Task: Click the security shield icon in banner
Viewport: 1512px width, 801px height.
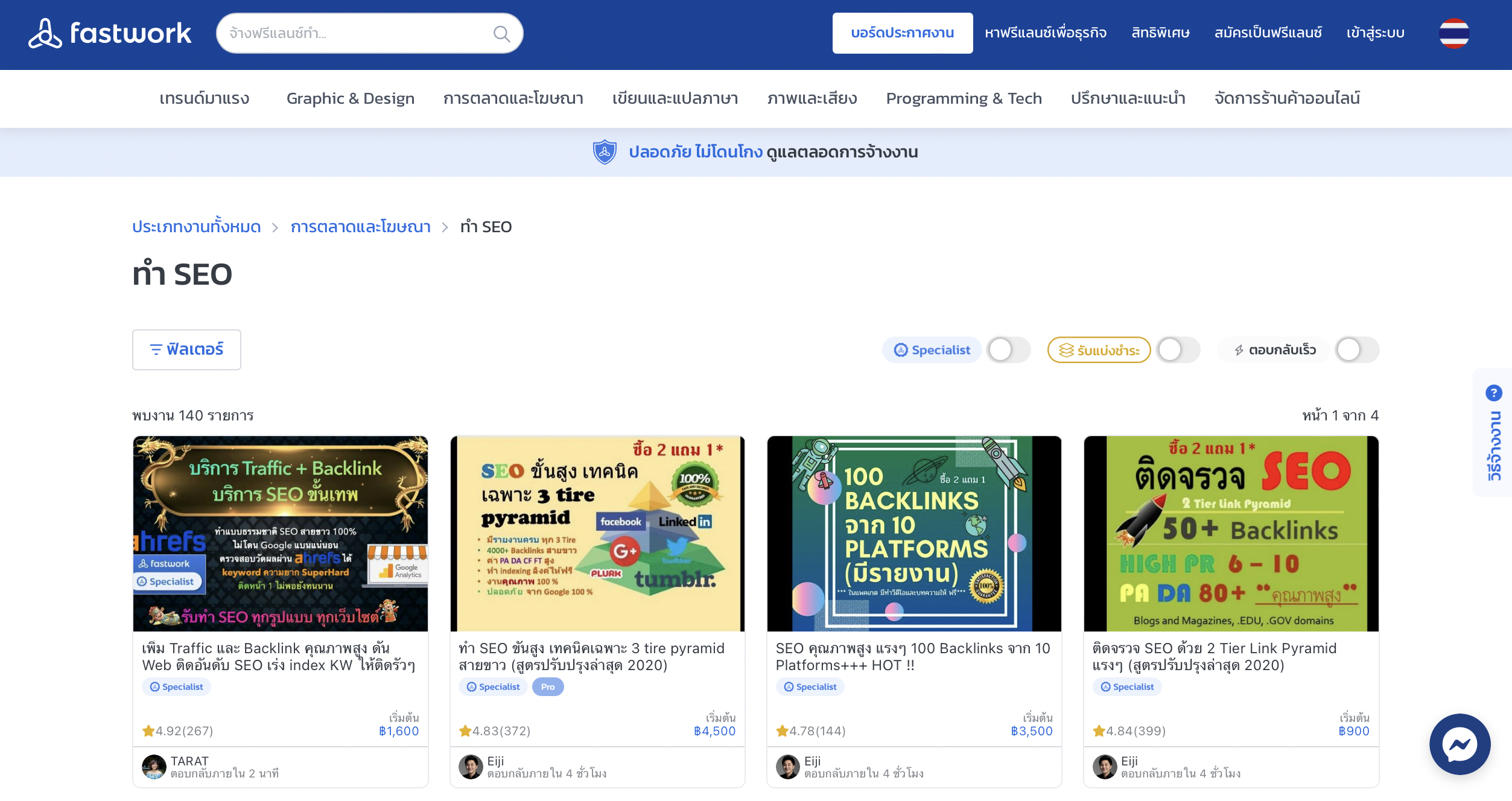Action: coord(604,152)
